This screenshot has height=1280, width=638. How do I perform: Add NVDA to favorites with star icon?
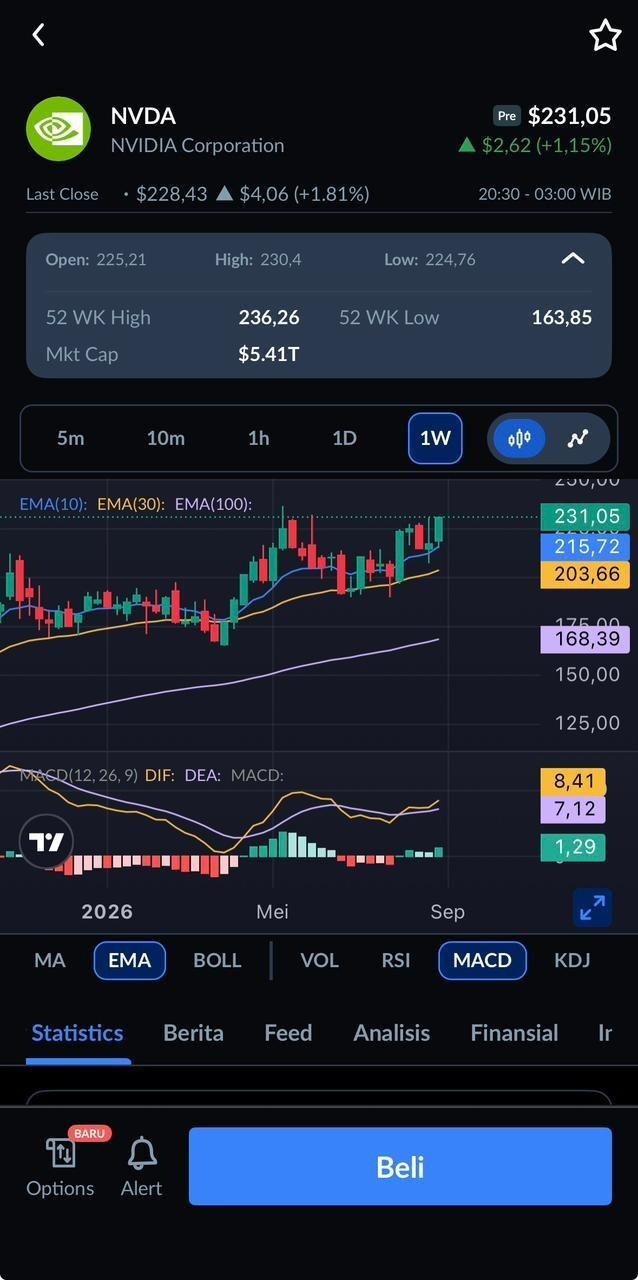(605, 36)
